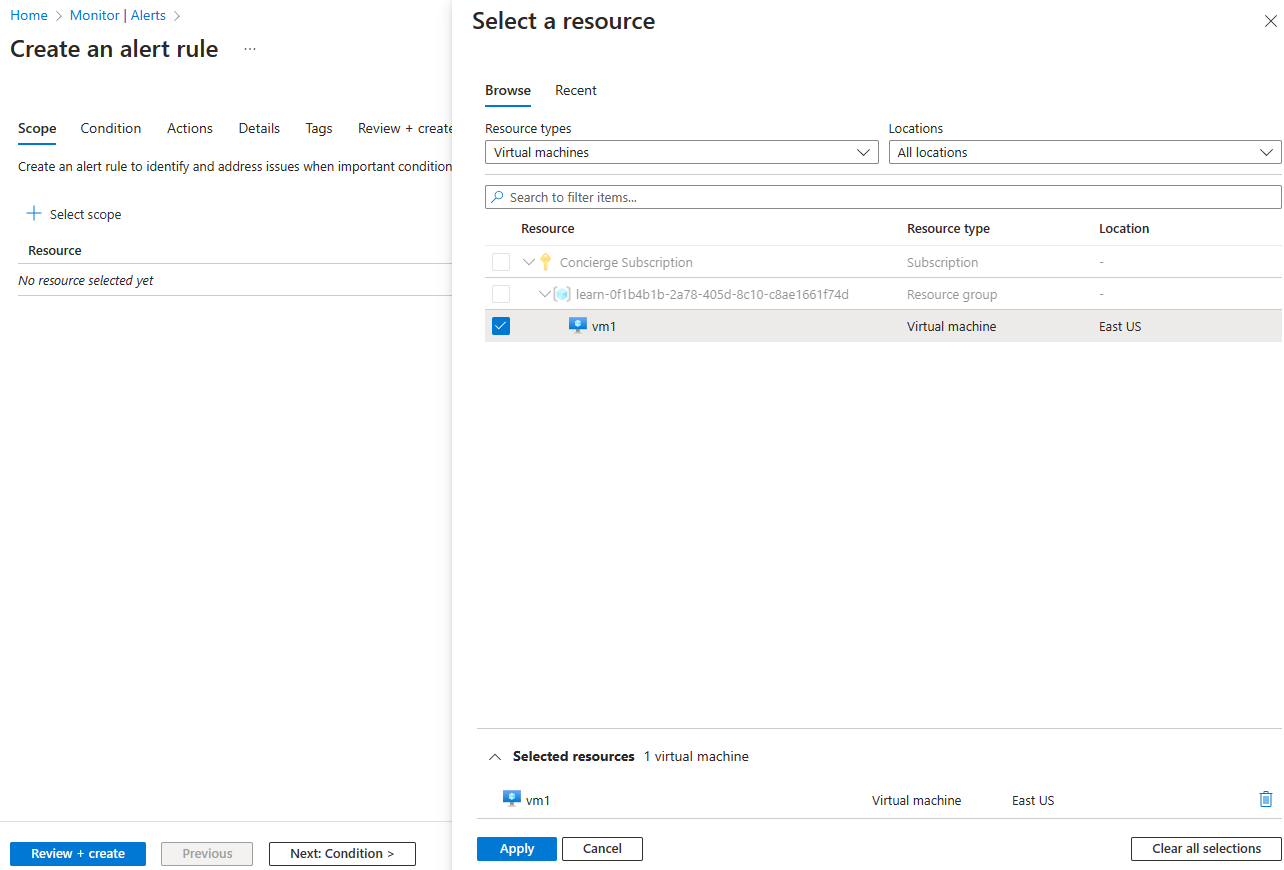Screen dimensions: 1284x870
Task: Open the ellipsis menu next to Create an alert rule
Action: coord(250,49)
